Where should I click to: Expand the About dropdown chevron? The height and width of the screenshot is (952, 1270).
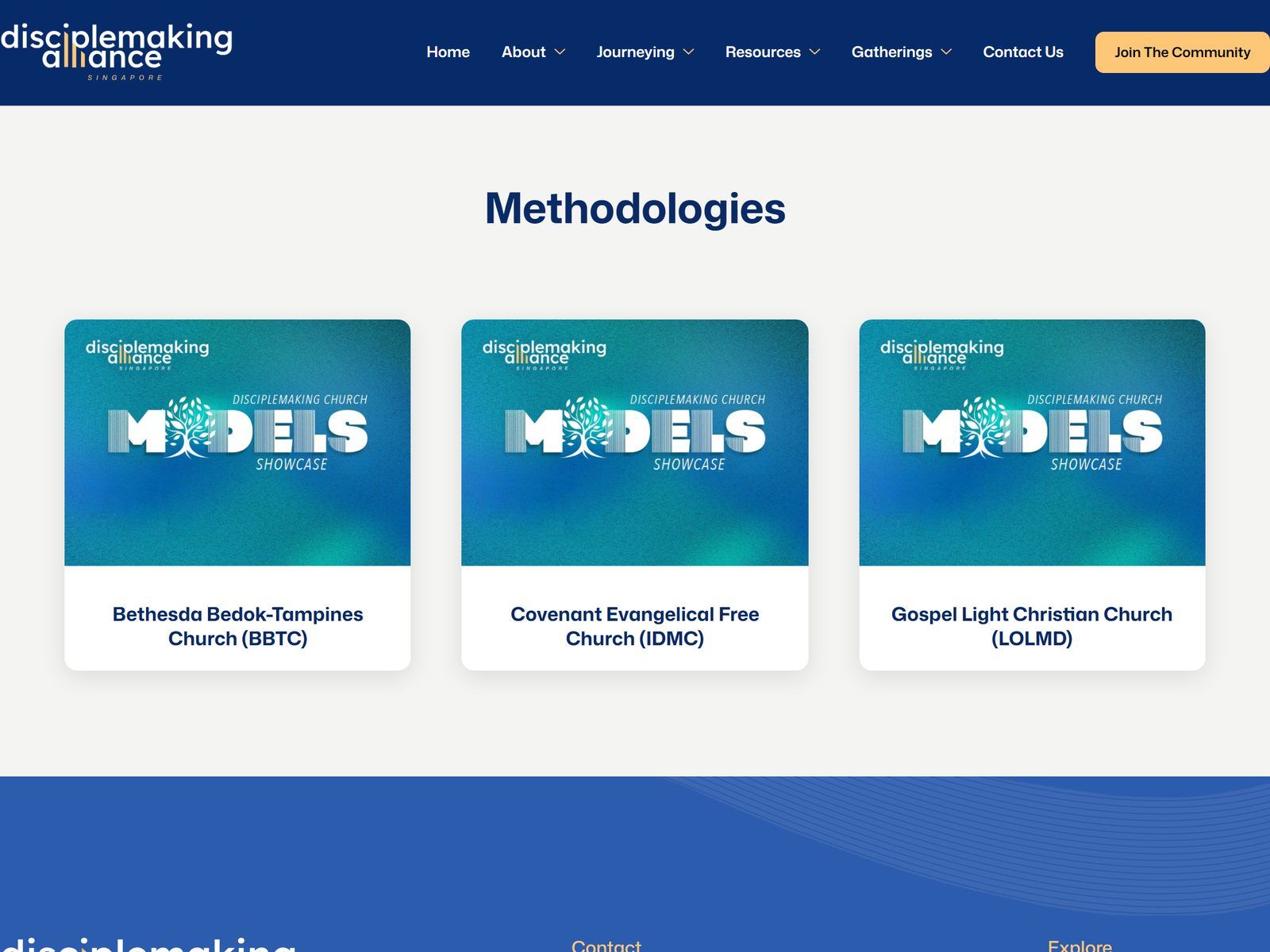(560, 52)
